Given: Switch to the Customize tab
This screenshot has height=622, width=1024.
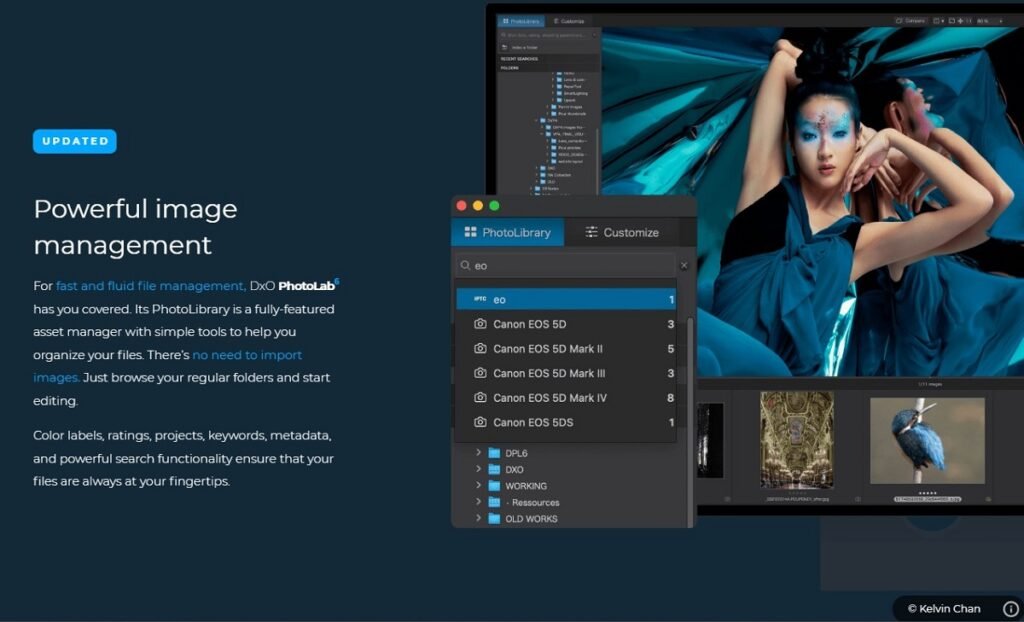Looking at the screenshot, I should (x=622, y=232).
